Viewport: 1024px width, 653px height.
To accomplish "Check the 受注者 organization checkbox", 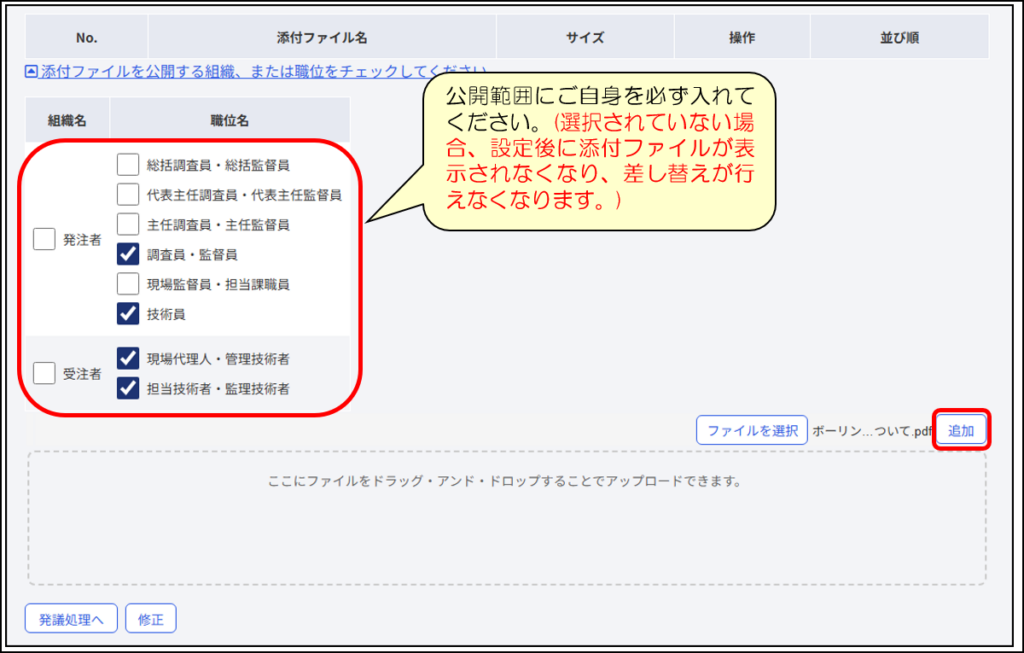I will 44,374.
